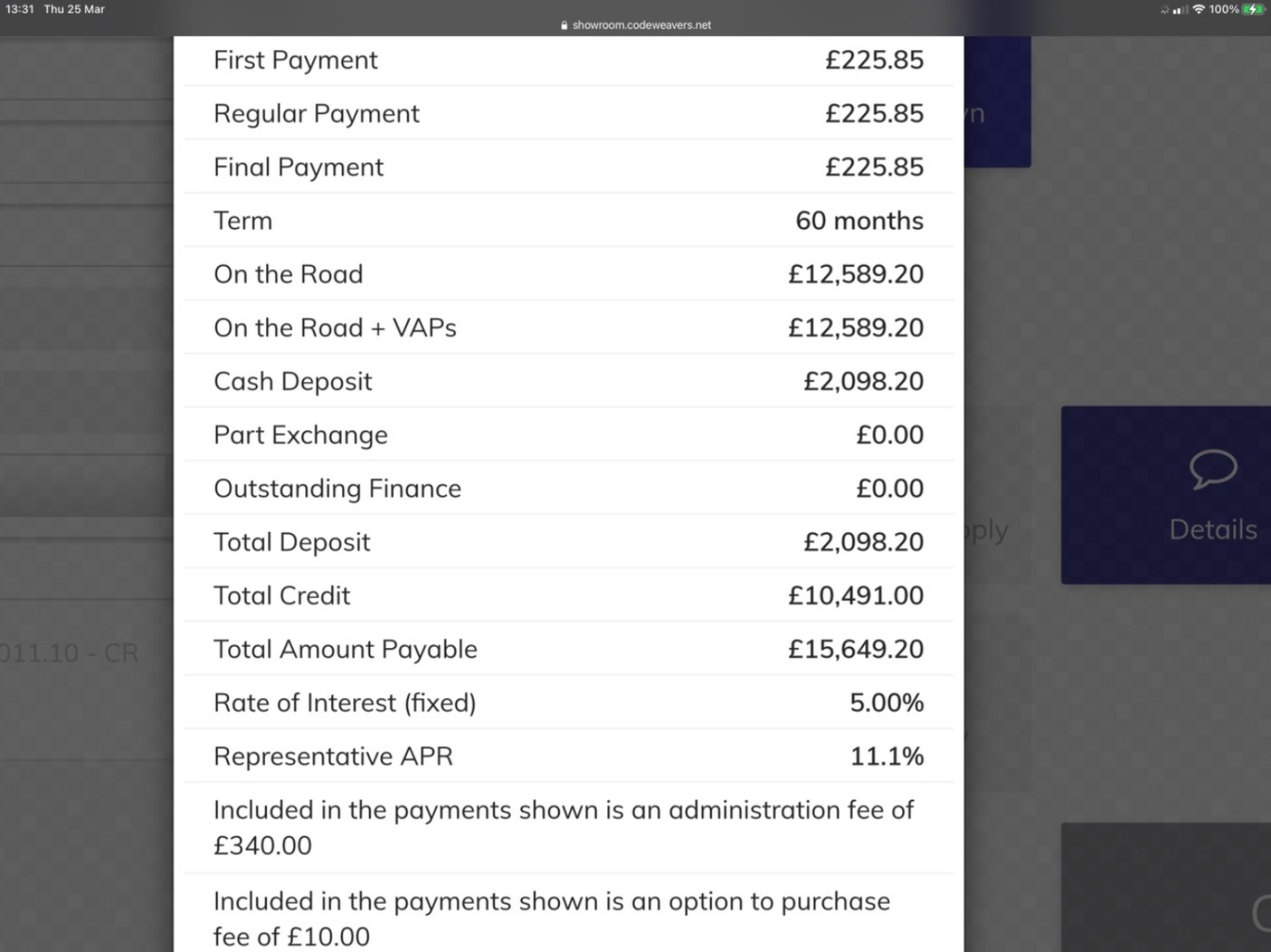1271x952 pixels.
Task: Click the Total Amount Payable label
Action: tap(345, 649)
